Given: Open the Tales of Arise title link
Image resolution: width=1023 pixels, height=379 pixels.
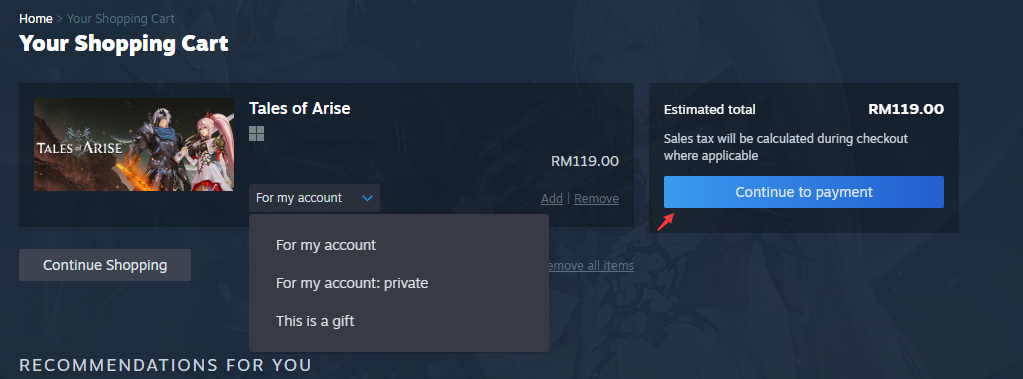Looking at the screenshot, I should 299,108.
